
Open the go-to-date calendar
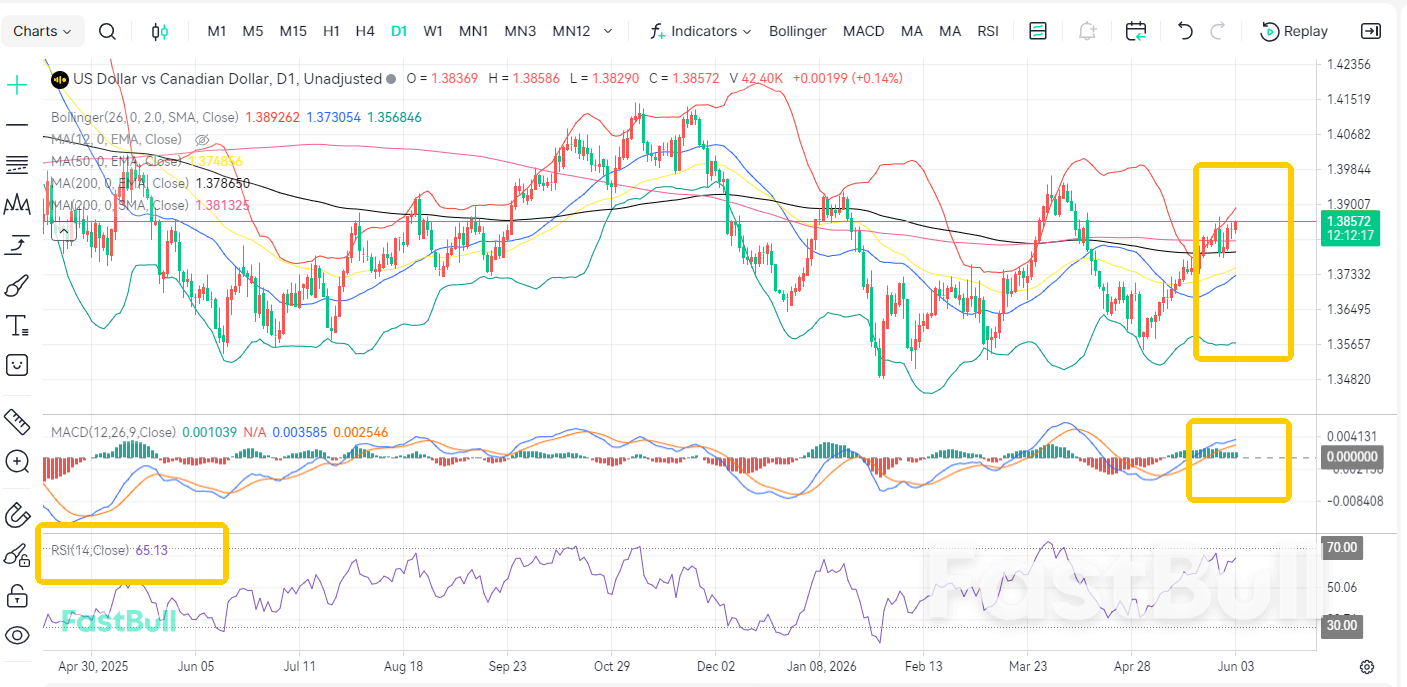coord(1136,31)
